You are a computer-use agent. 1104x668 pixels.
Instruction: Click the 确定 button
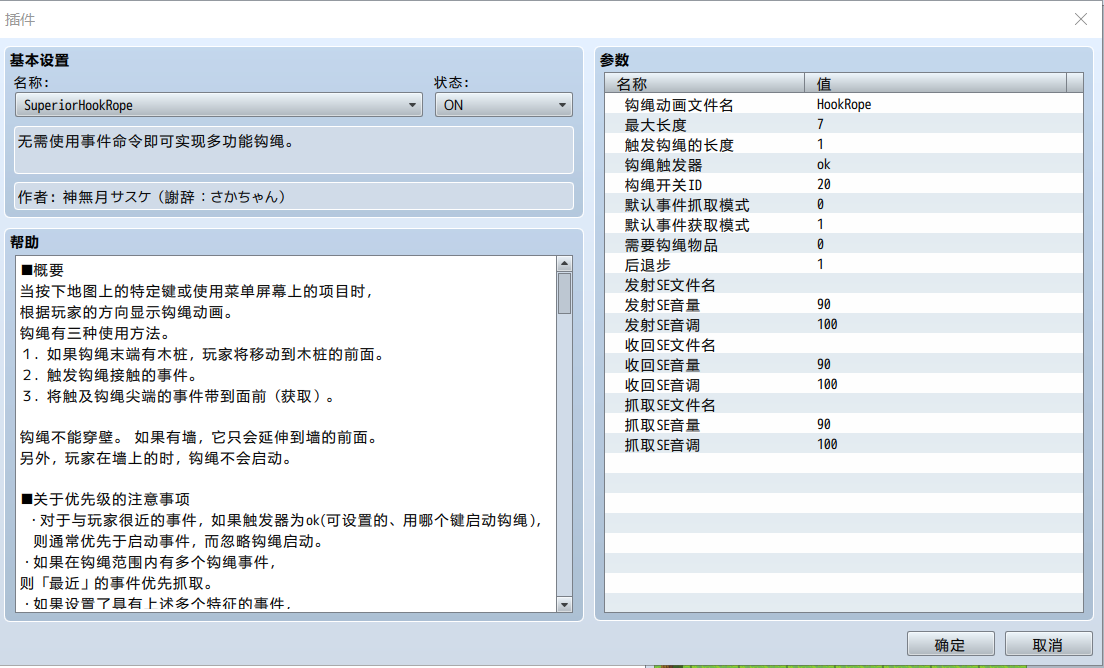[x=951, y=644]
